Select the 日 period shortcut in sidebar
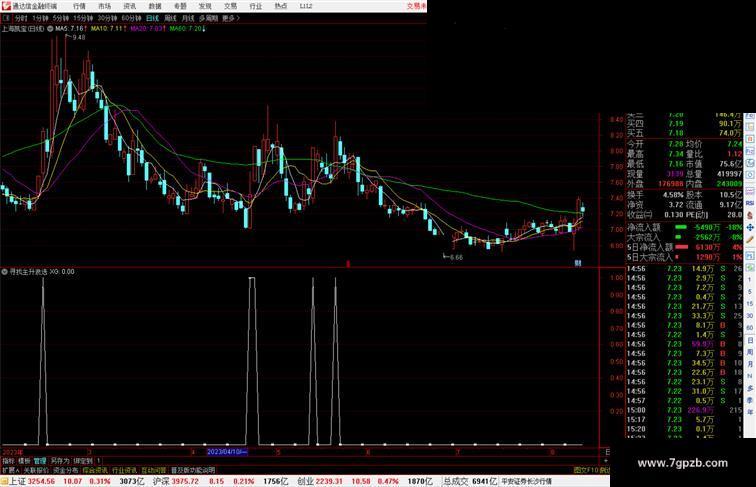This screenshot has width=756, height=487. pos(750,340)
